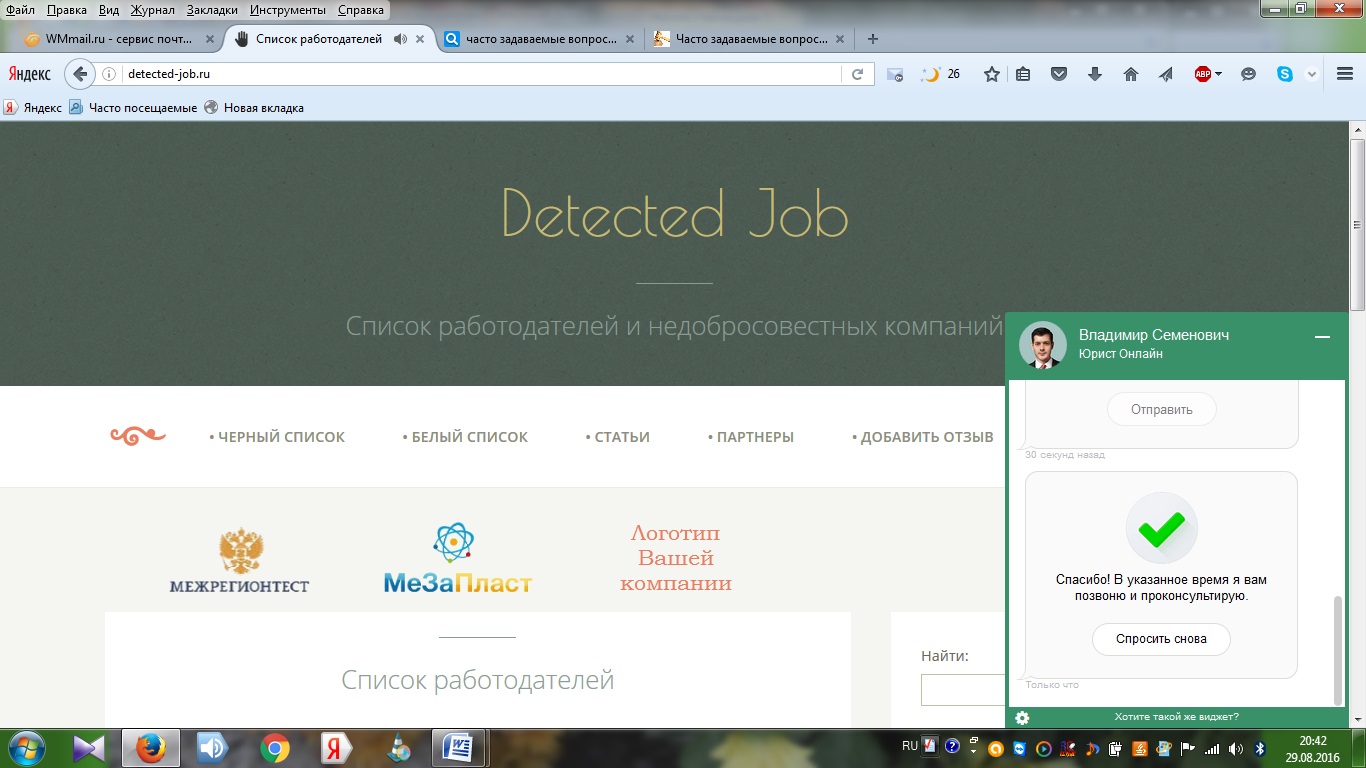The height and width of the screenshot is (768, 1366).
Task: Click Владимир Семенович avatar photo
Action: [1043, 346]
